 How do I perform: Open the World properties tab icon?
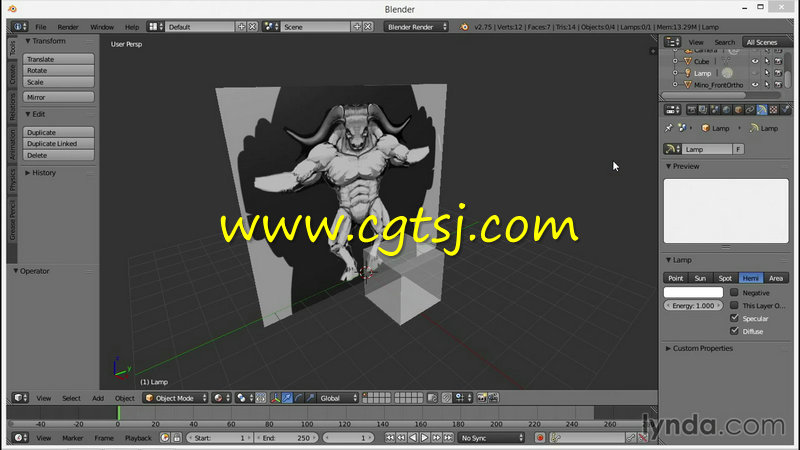coord(727,110)
